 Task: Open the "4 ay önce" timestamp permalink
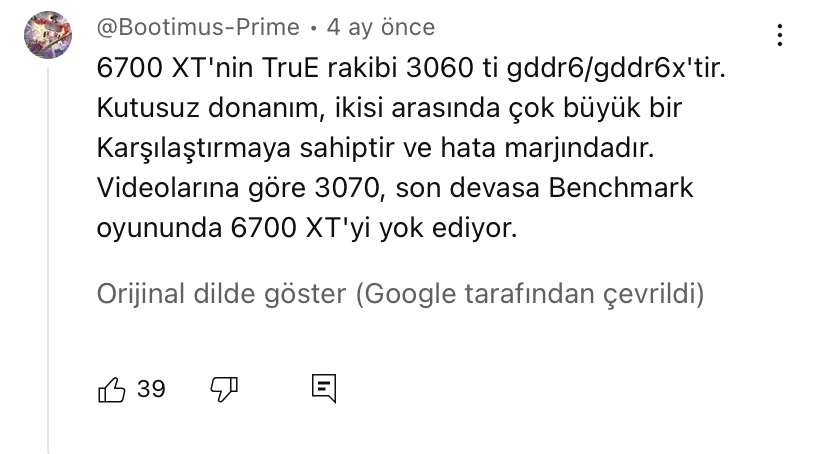pos(381,27)
